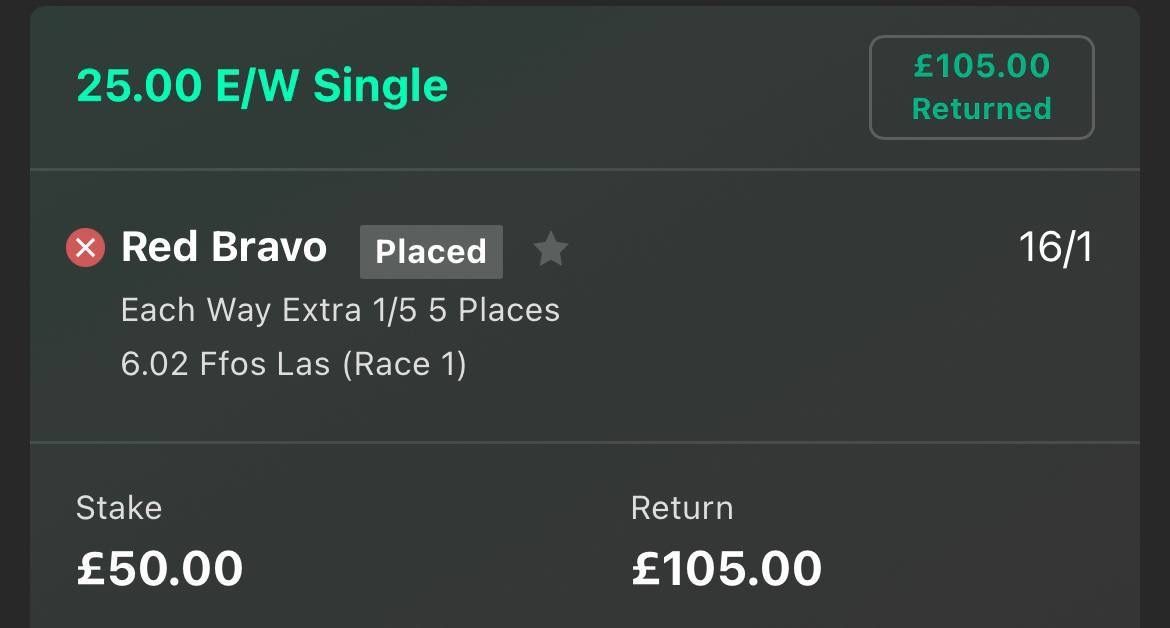Select the bottom £105.00 return amount

[x=727, y=568]
